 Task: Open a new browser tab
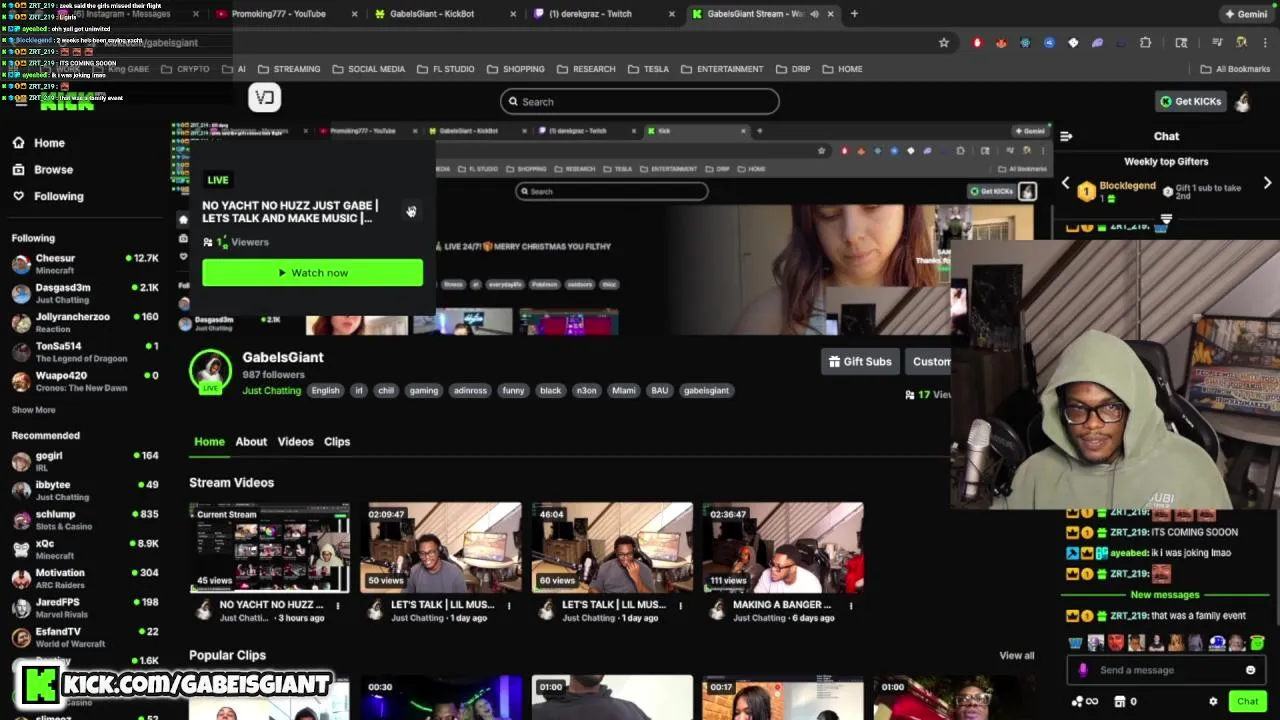pyautogui.click(x=854, y=14)
